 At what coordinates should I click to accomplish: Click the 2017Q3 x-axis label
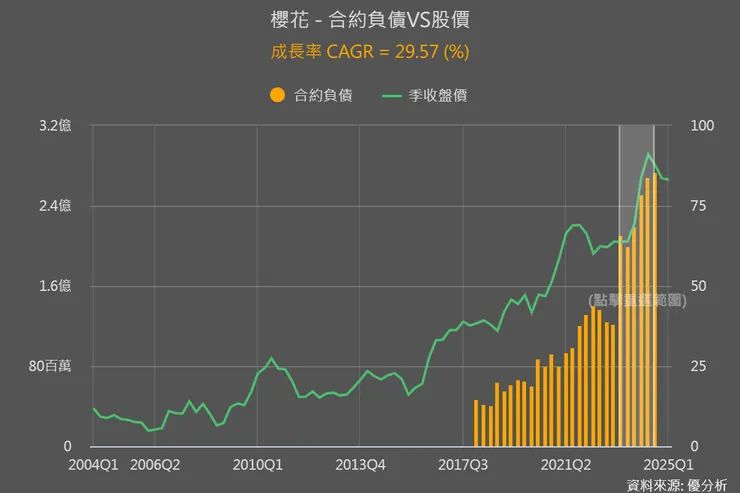pos(463,465)
